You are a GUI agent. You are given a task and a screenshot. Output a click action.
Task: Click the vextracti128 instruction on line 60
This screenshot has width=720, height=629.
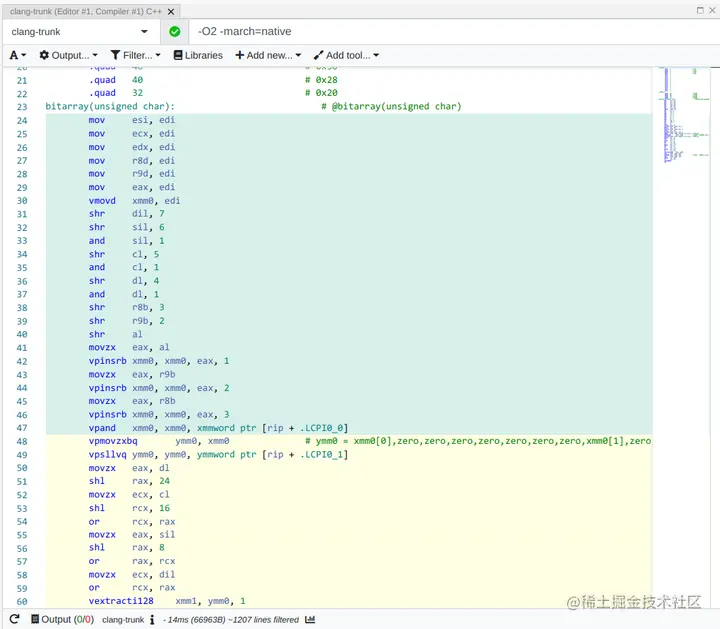(x=119, y=600)
